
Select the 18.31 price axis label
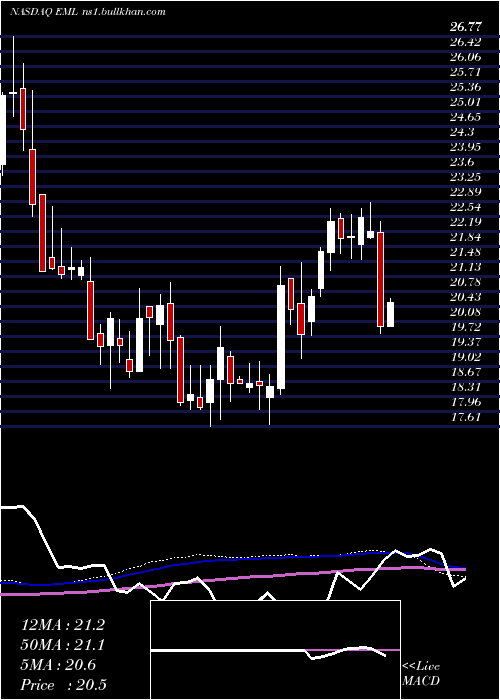pos(466,387)
